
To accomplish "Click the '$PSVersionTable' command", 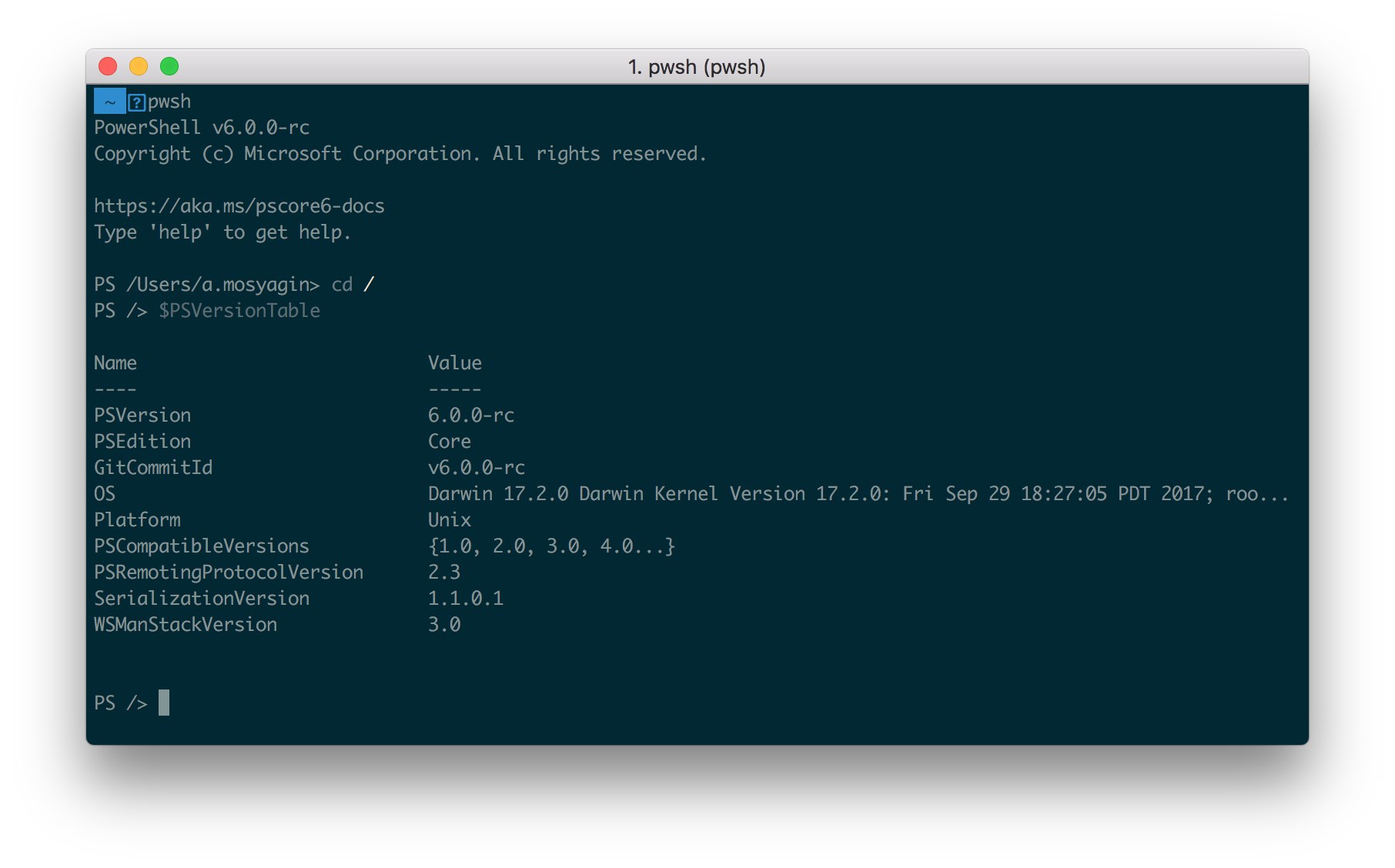I will coord(239,311).
